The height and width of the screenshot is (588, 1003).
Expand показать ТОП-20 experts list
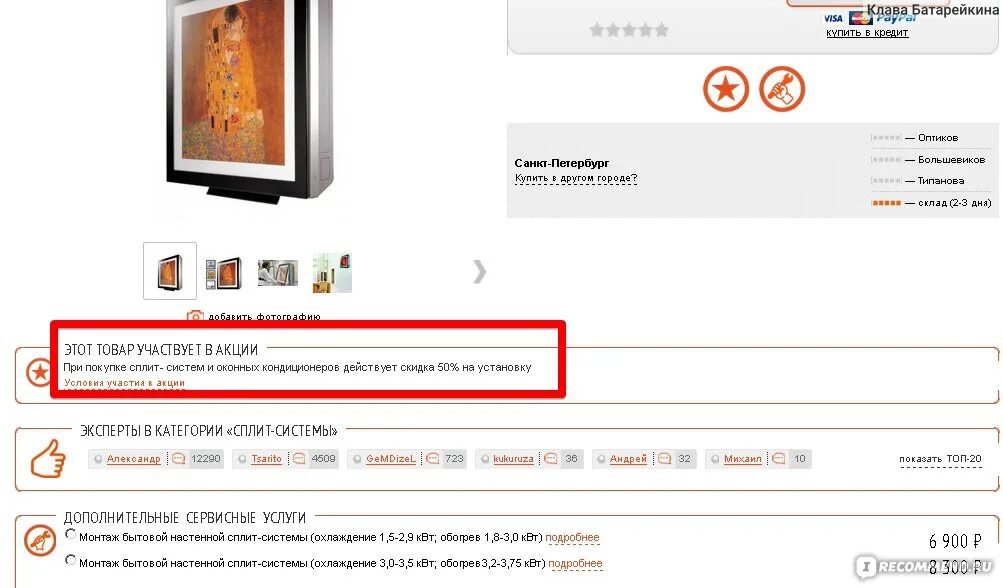(x=940, y=459)
